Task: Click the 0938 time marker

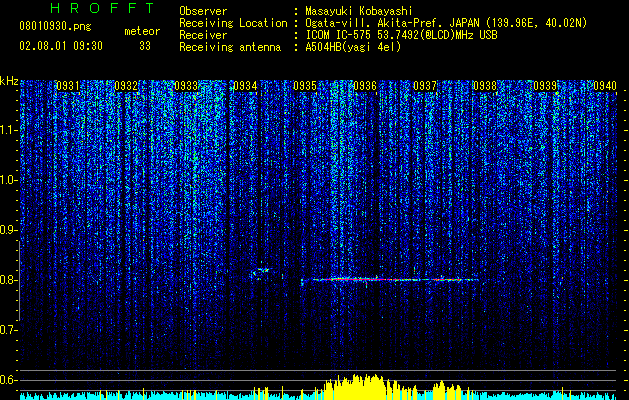Action: point(485,86)
